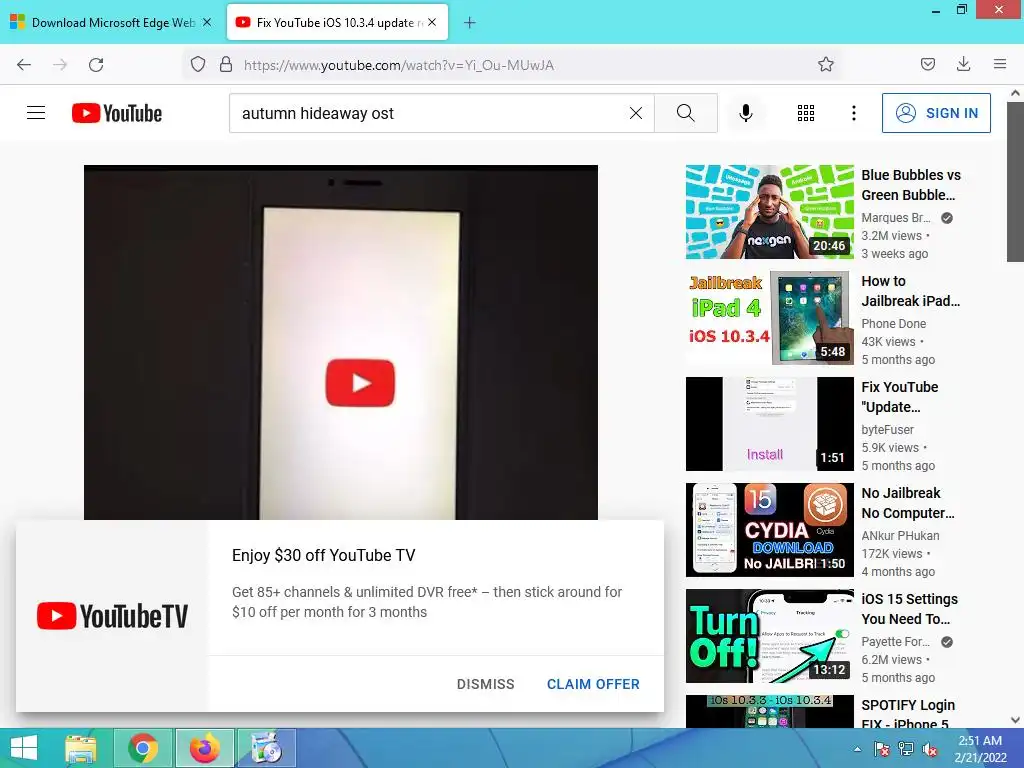Click title iOS 15 Settings You Need To
The height and width of the screenshot is (768, 1024).
click(910, 609)
